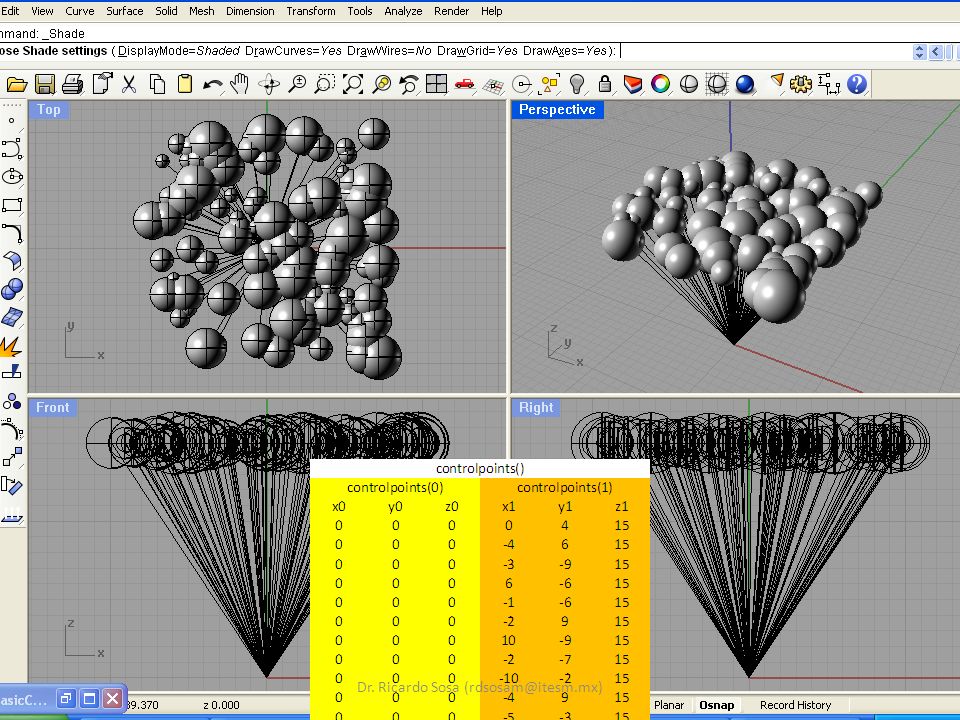Click the Select objects shapes icon

549,84
